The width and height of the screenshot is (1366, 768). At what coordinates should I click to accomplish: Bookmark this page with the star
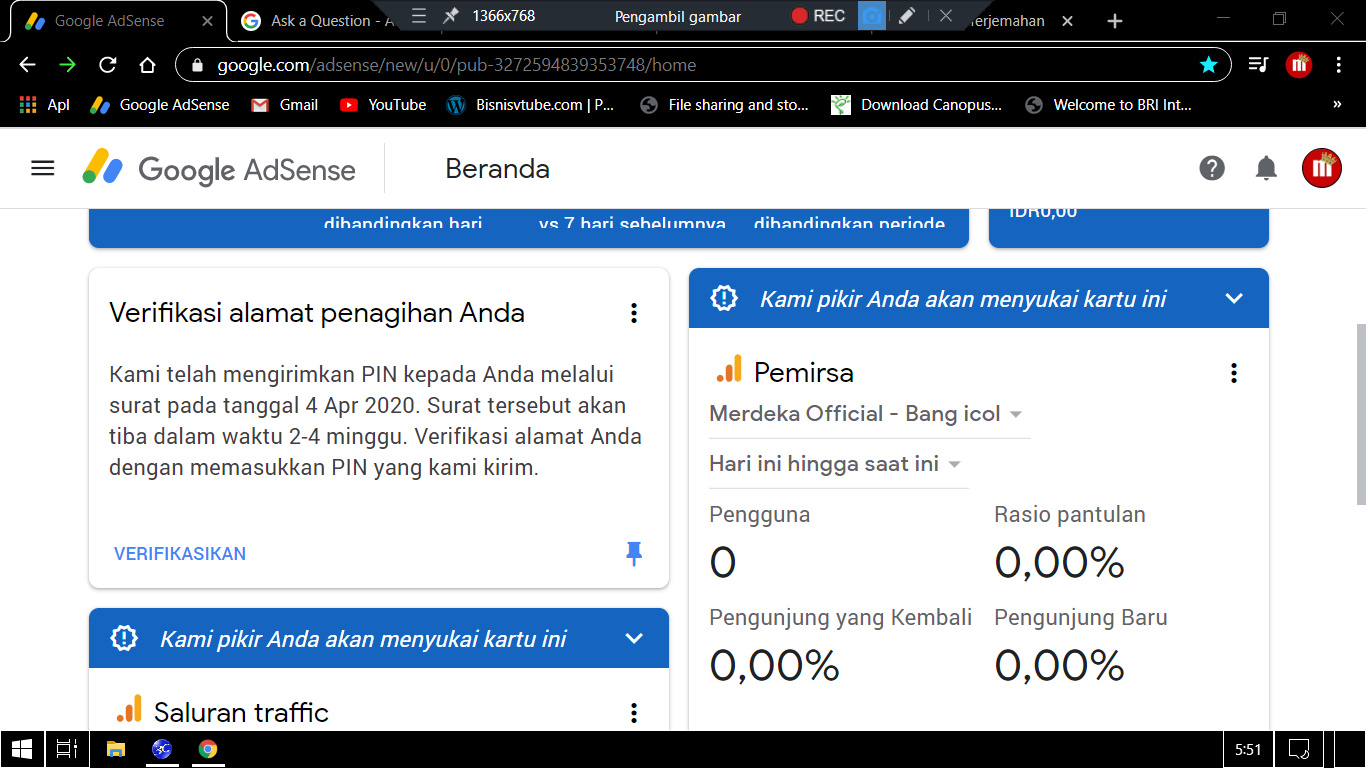1208,65
